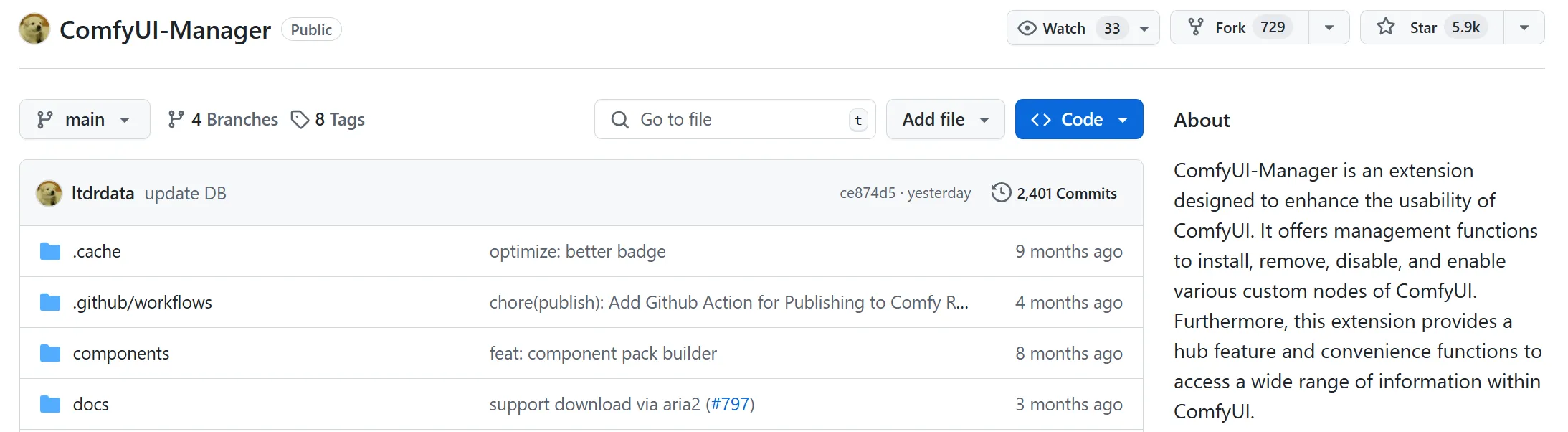Viewport: 1568px width, 432px height.
Task: Click the Watch eye icon
Action: point(1027,28)
